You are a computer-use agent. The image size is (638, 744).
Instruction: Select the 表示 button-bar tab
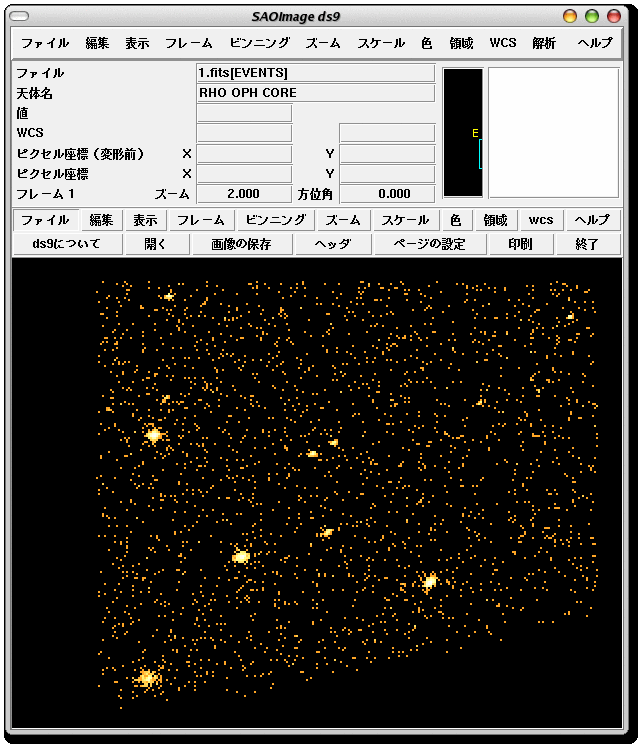click(145, 220)
